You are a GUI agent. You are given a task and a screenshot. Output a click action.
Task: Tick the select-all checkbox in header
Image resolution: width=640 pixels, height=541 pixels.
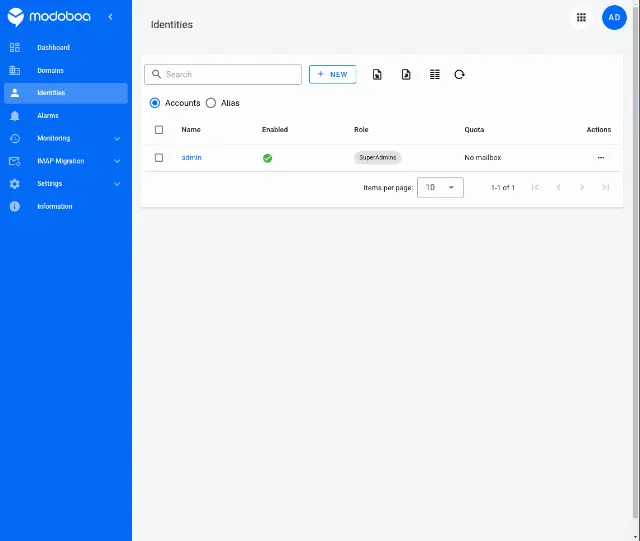coord(159,130)
